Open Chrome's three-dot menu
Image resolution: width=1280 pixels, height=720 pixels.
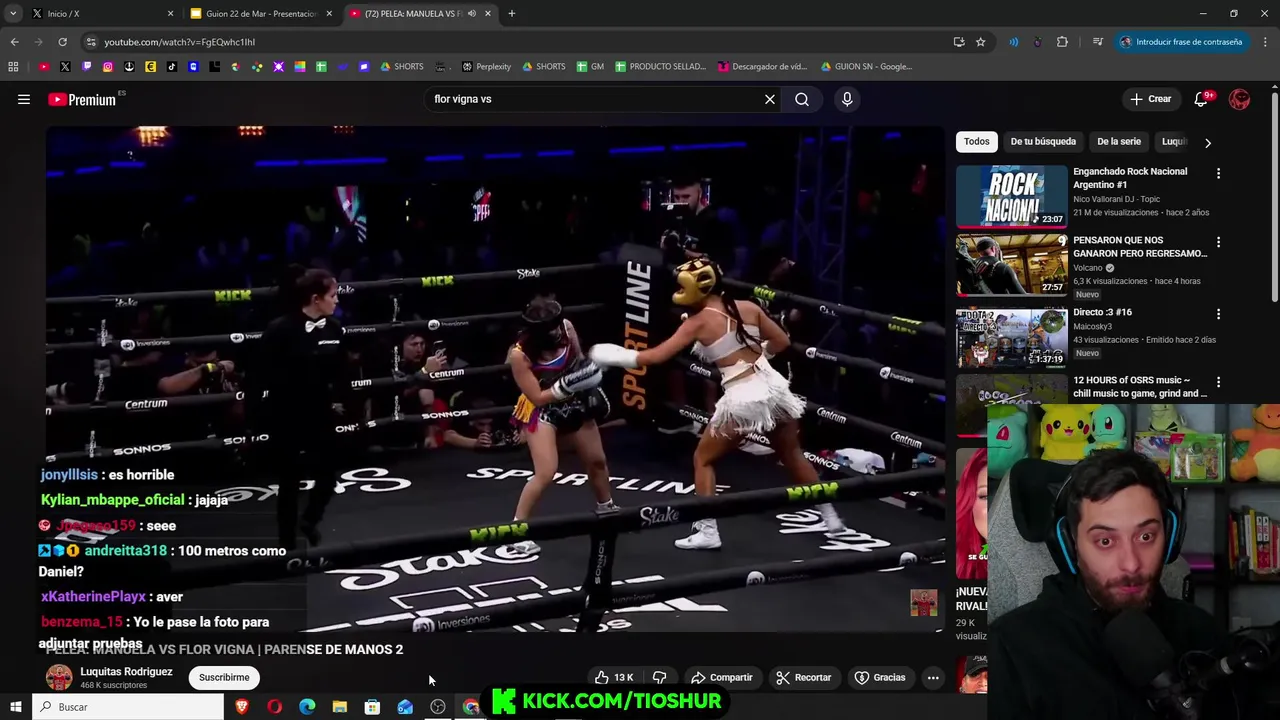(x=1265, y=42)
